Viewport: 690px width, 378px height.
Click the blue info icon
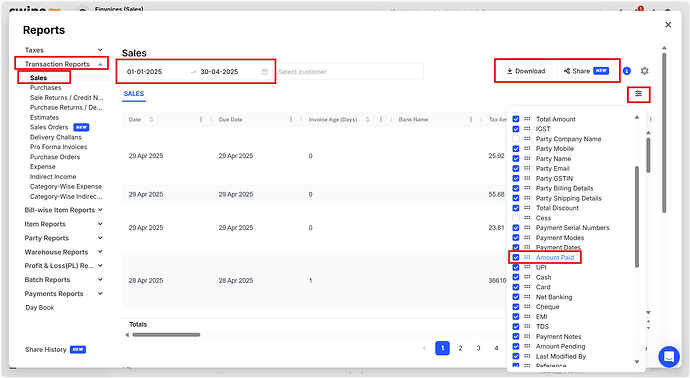[627, 71]
